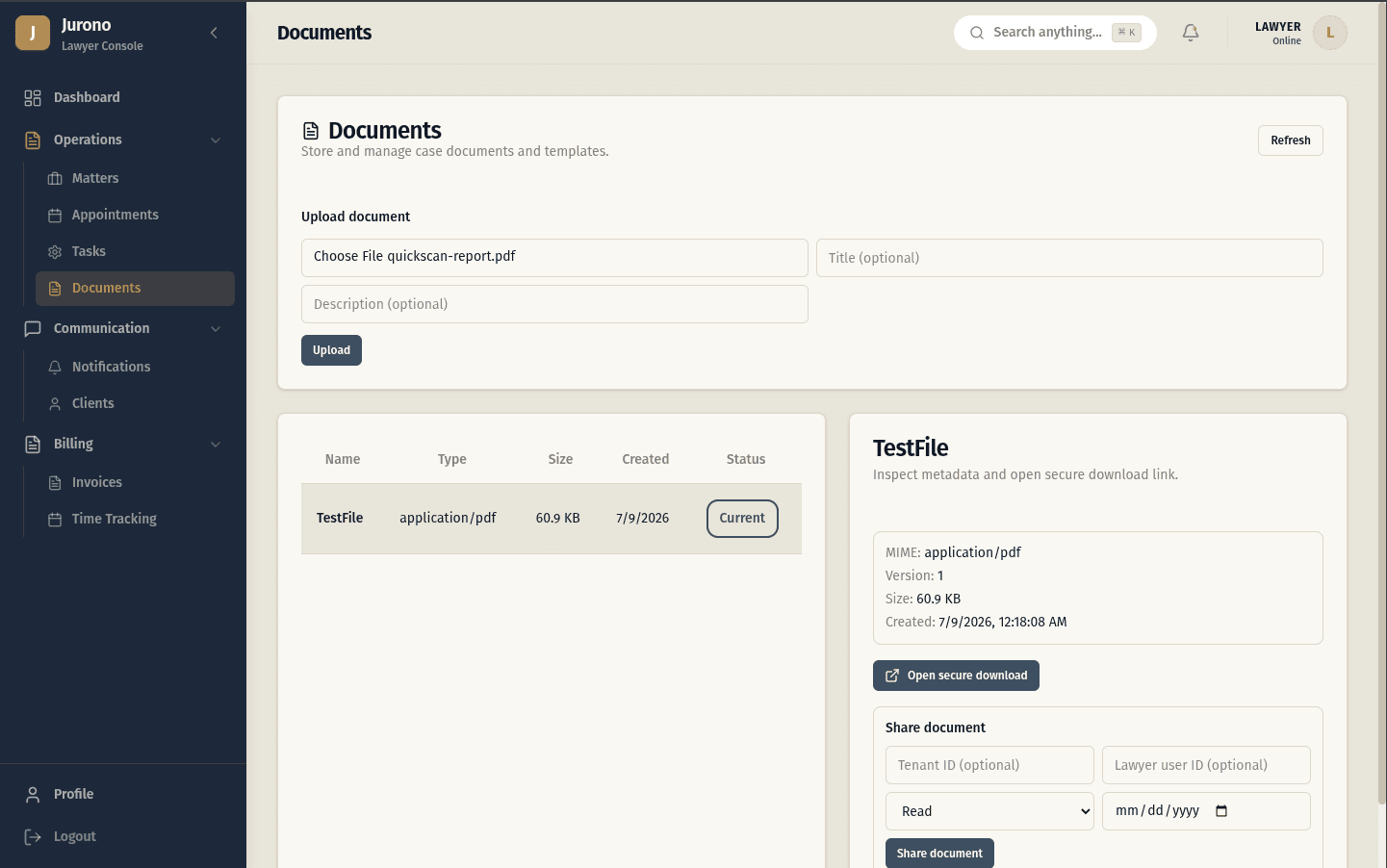
Task: Click the Size column header
Action: coord(560,459)
